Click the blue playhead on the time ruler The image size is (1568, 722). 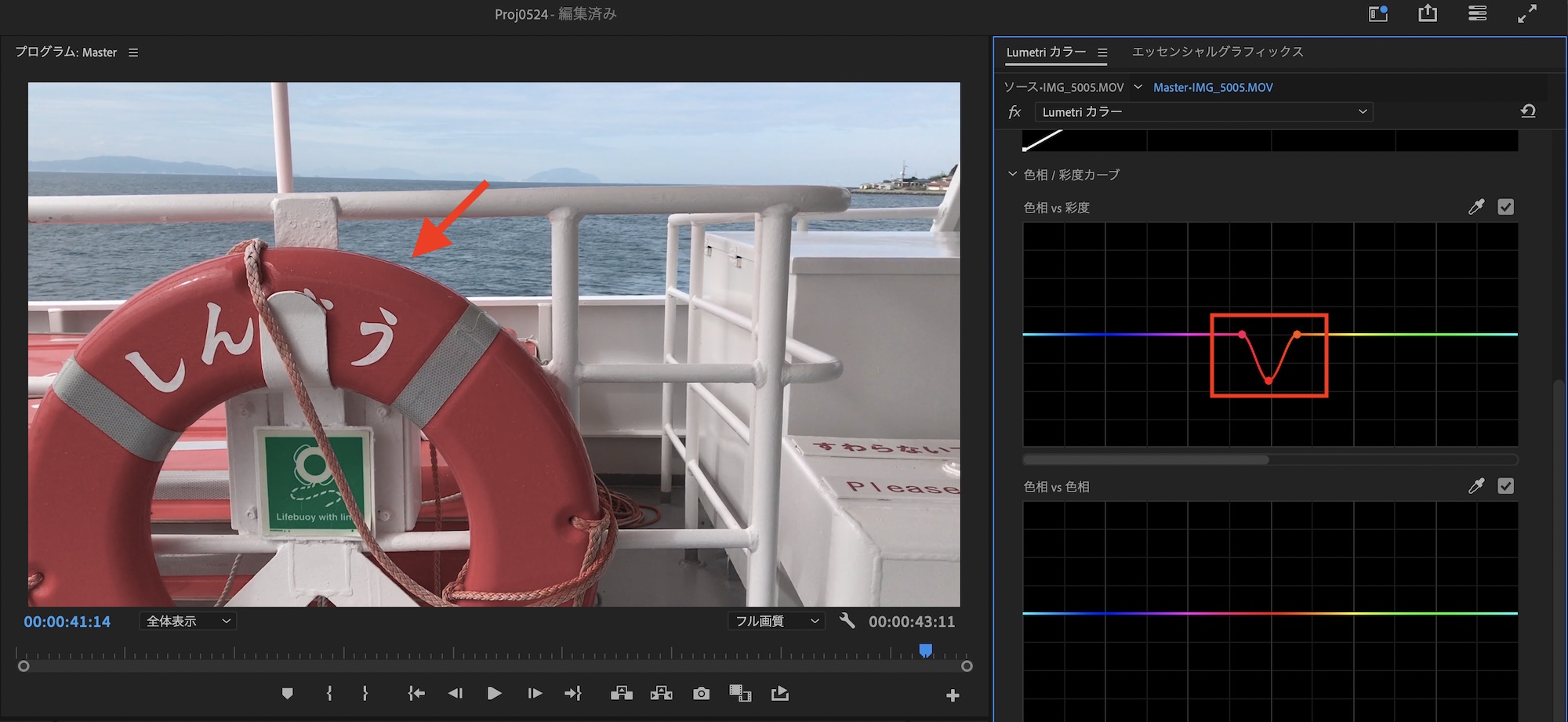(x=926, y=651)
